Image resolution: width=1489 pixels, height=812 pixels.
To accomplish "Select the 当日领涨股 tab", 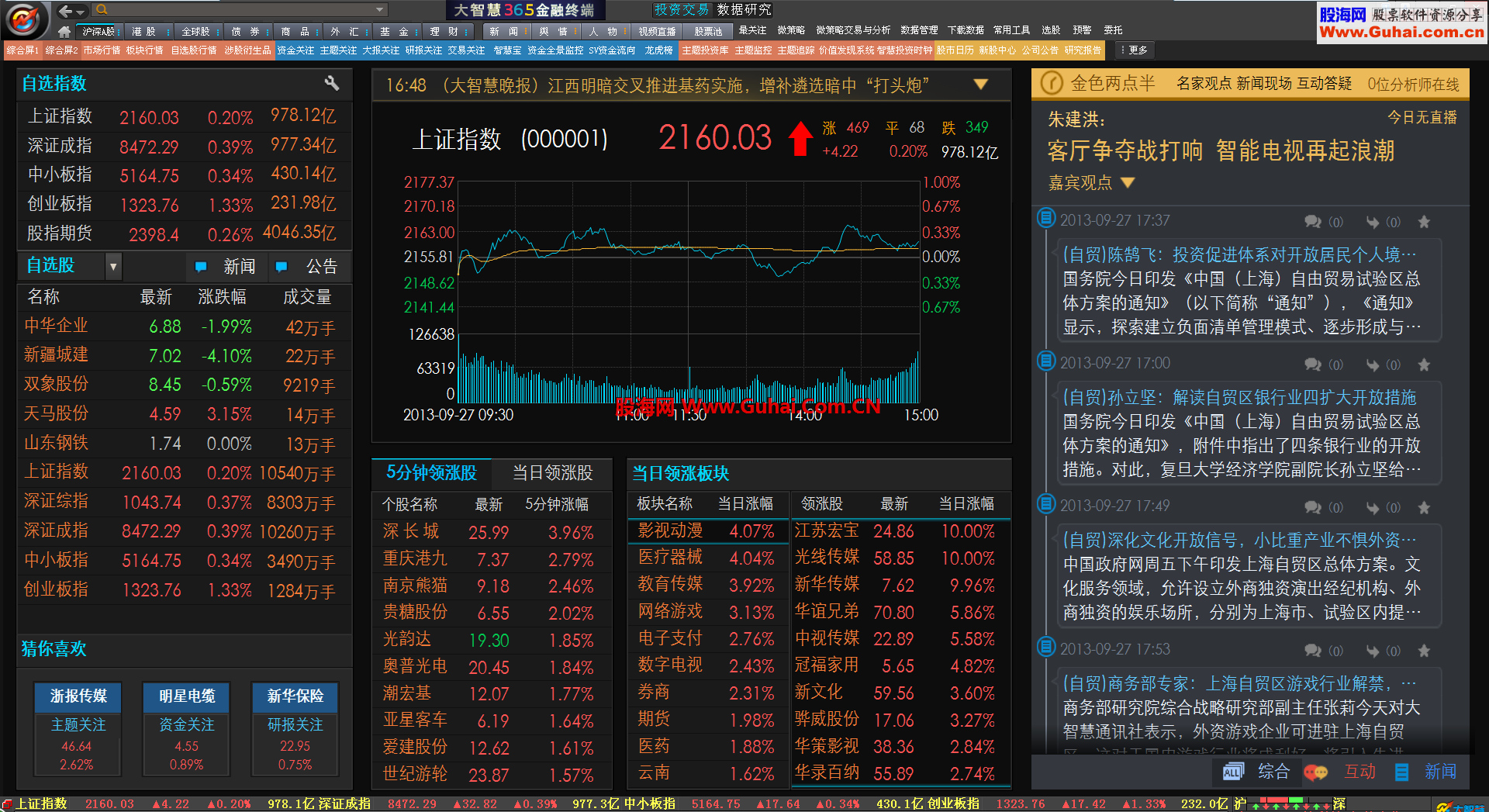I will 552,472.
